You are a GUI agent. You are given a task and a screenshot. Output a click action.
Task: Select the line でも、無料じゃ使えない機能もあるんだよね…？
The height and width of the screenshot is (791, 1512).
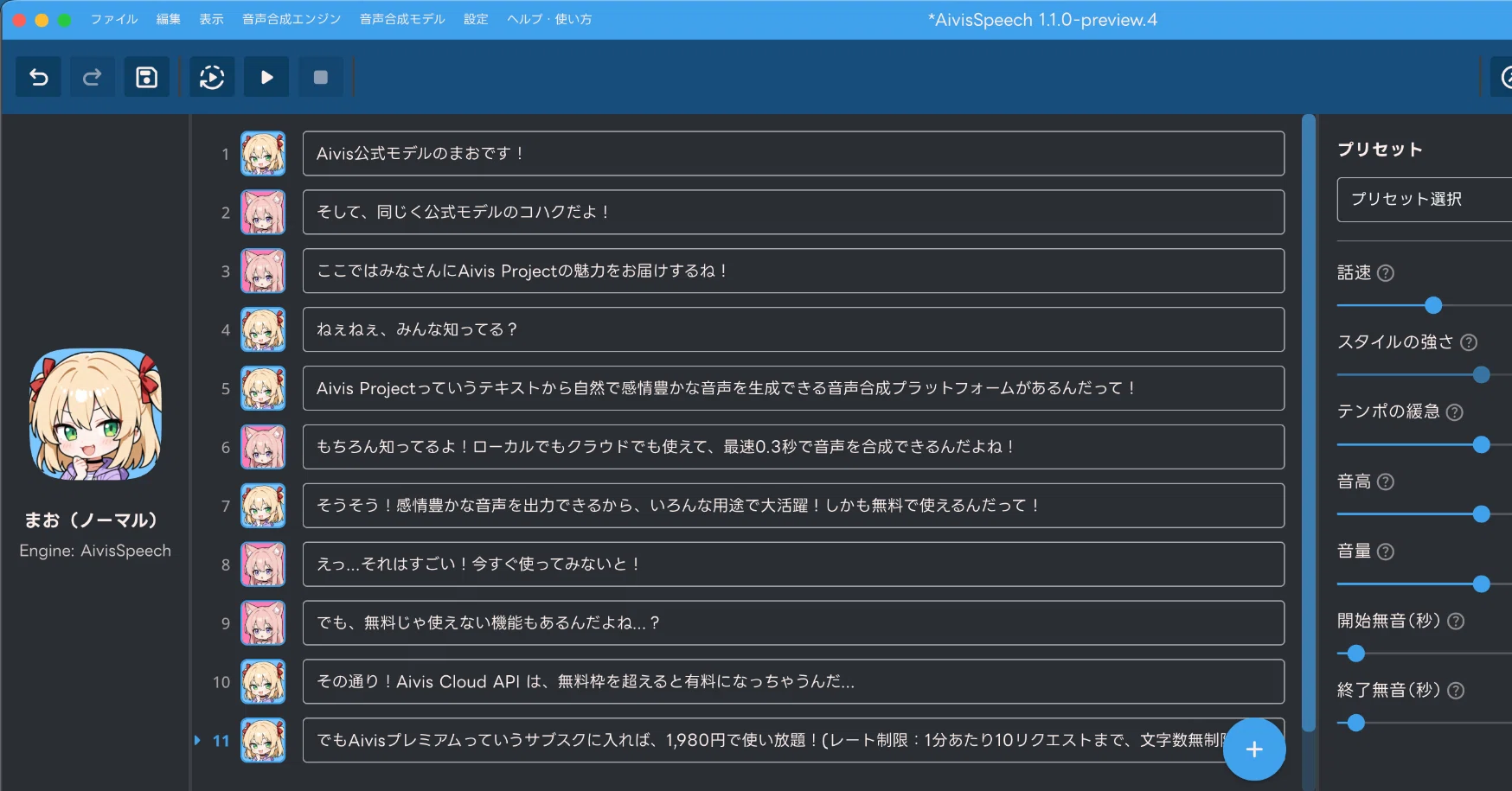coord(793,623)
